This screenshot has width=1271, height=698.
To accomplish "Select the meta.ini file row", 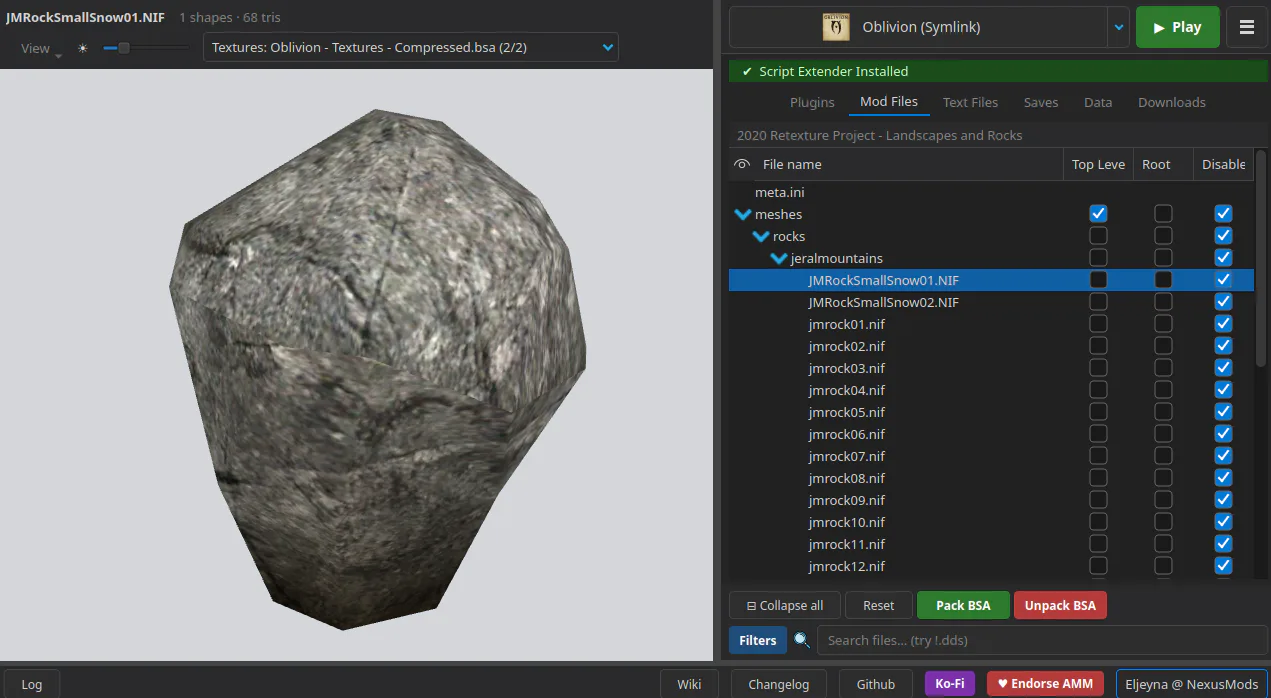I will click(x=991, y=192).
